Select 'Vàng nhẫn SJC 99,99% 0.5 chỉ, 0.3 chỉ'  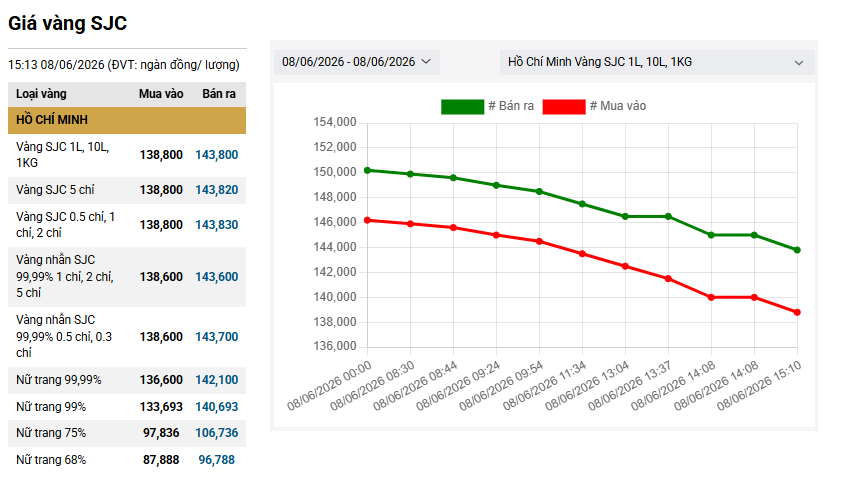[127, 337]
